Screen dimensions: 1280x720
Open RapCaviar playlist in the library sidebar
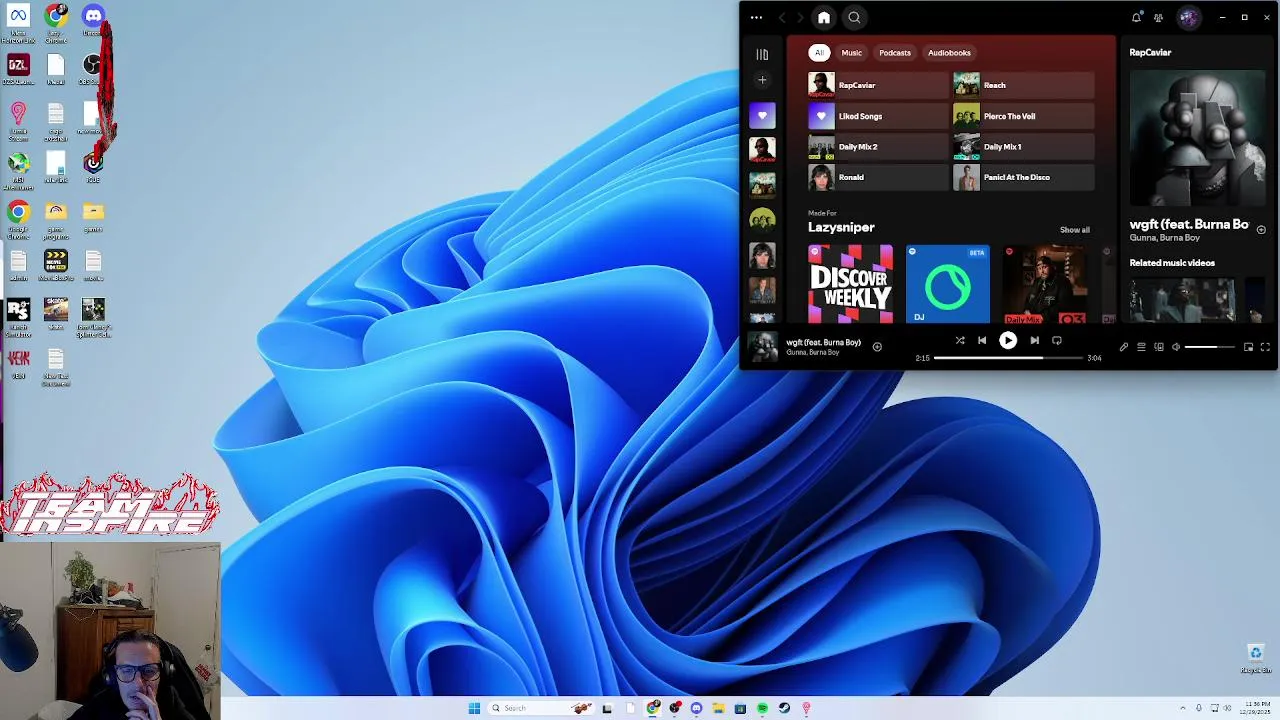(762, 150)
